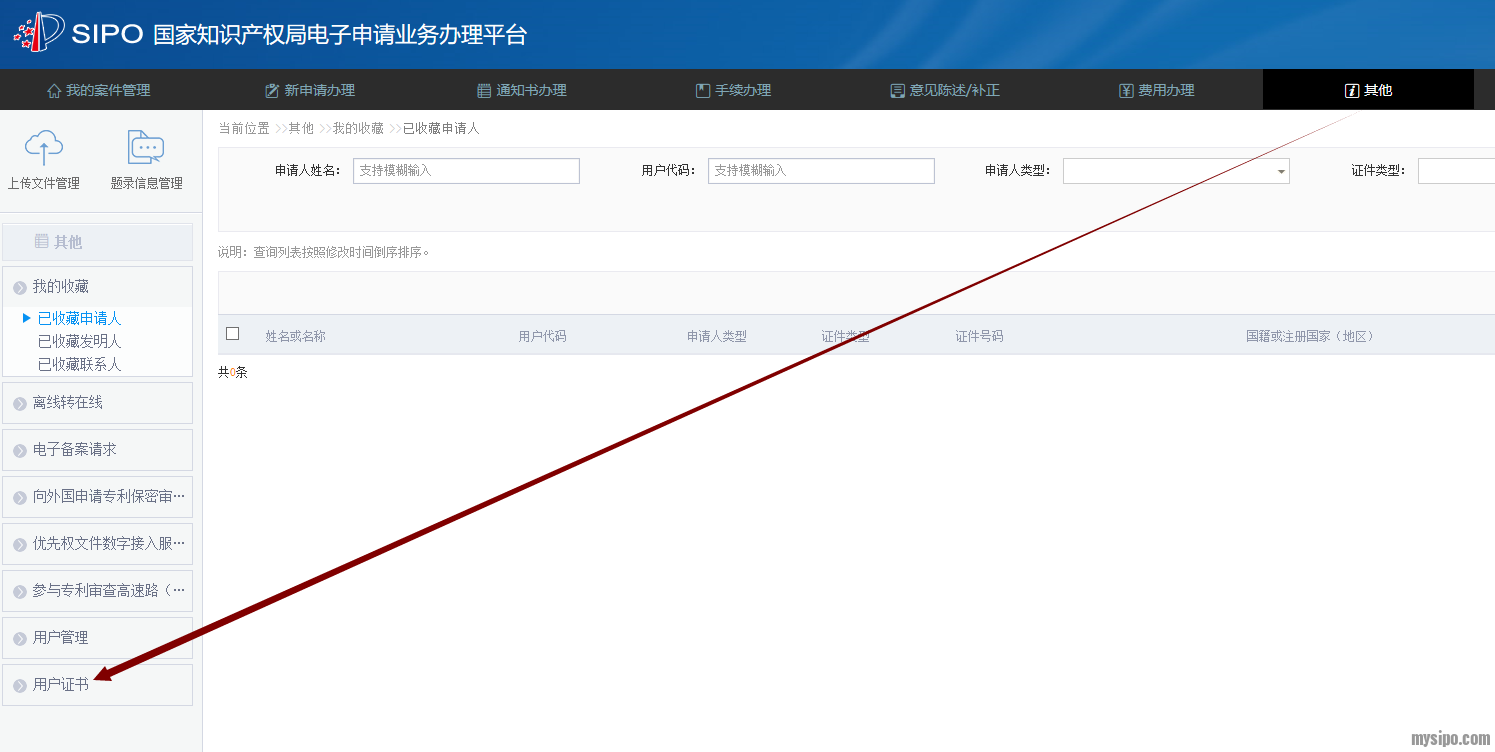The width and height of the screenshot is (1495, 752).
Task: Click the upload file management cloud icon
Action: tap(44, 148)
